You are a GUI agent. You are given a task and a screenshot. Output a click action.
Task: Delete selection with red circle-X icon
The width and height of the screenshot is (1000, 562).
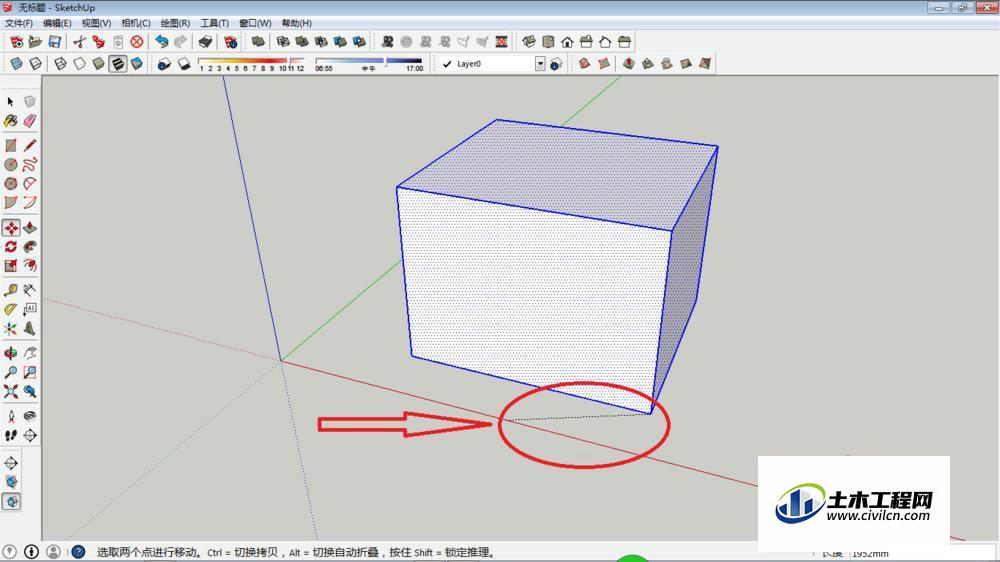[136, 42]
